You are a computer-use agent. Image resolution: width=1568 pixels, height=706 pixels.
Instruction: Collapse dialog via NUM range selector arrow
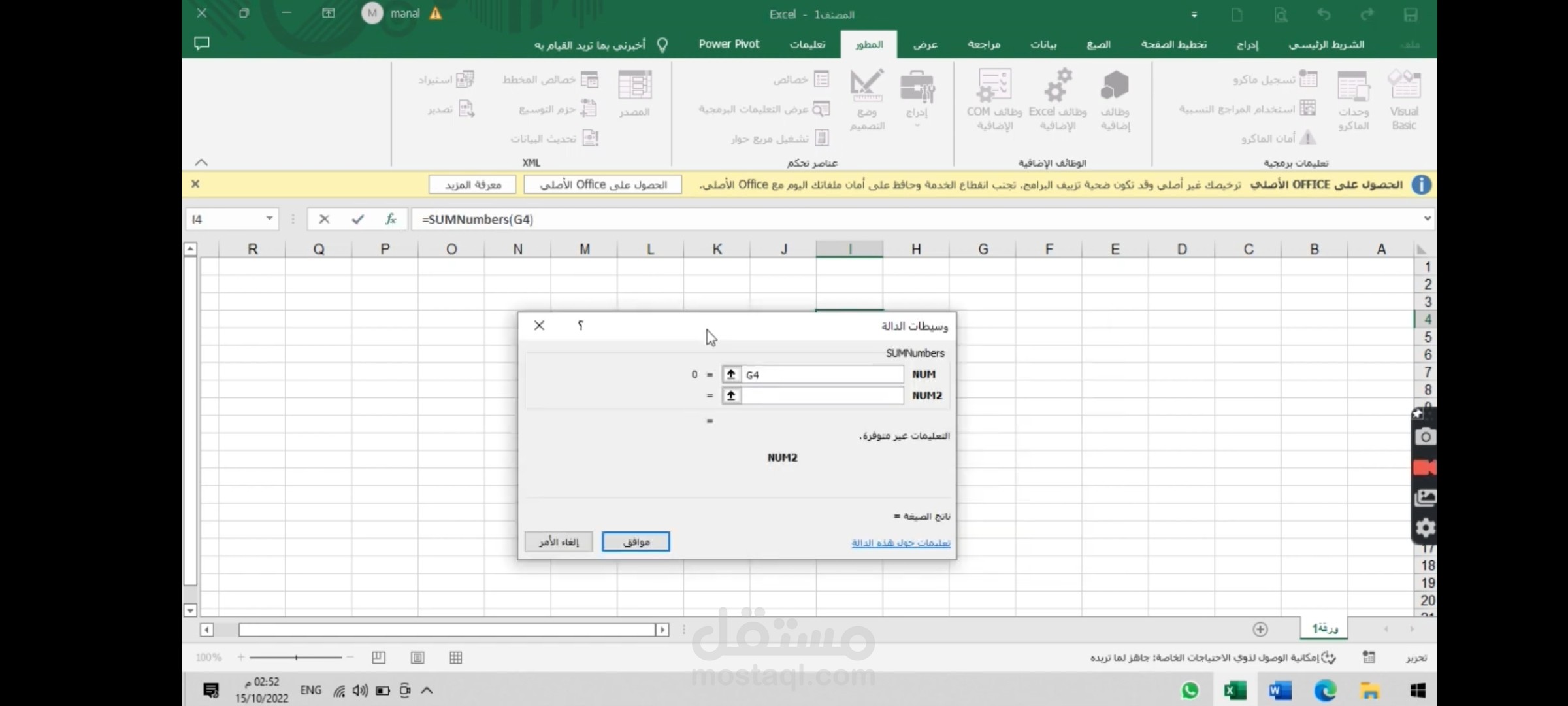pos(731,375)
